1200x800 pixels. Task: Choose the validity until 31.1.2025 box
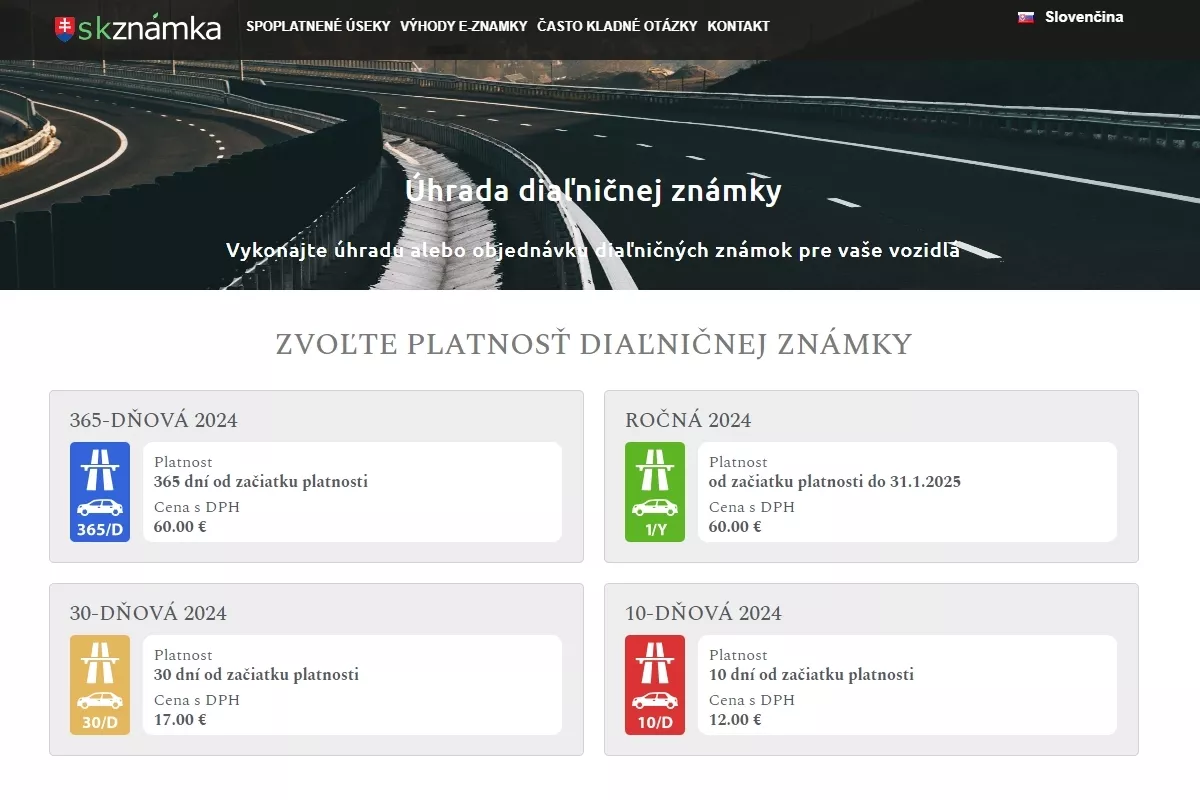pos(907,492)
